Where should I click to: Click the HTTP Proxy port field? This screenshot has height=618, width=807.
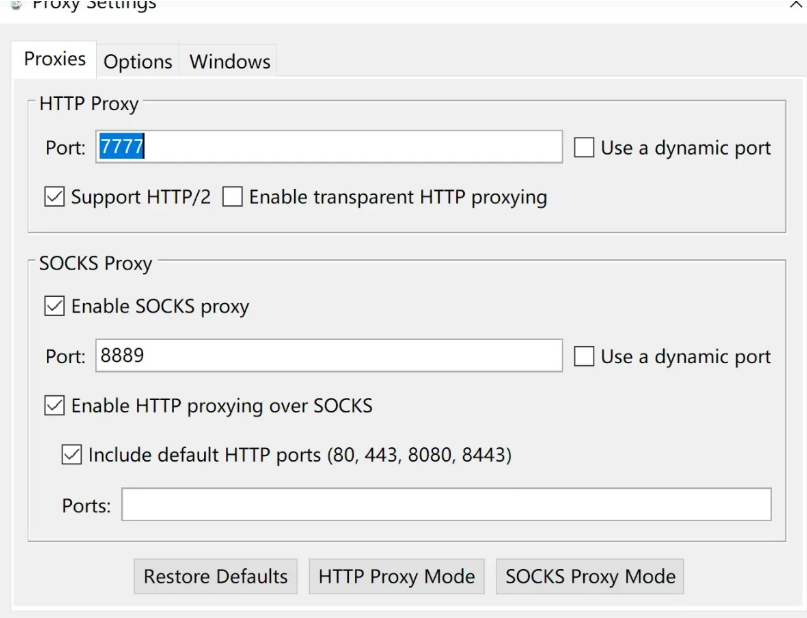[329, 147]
